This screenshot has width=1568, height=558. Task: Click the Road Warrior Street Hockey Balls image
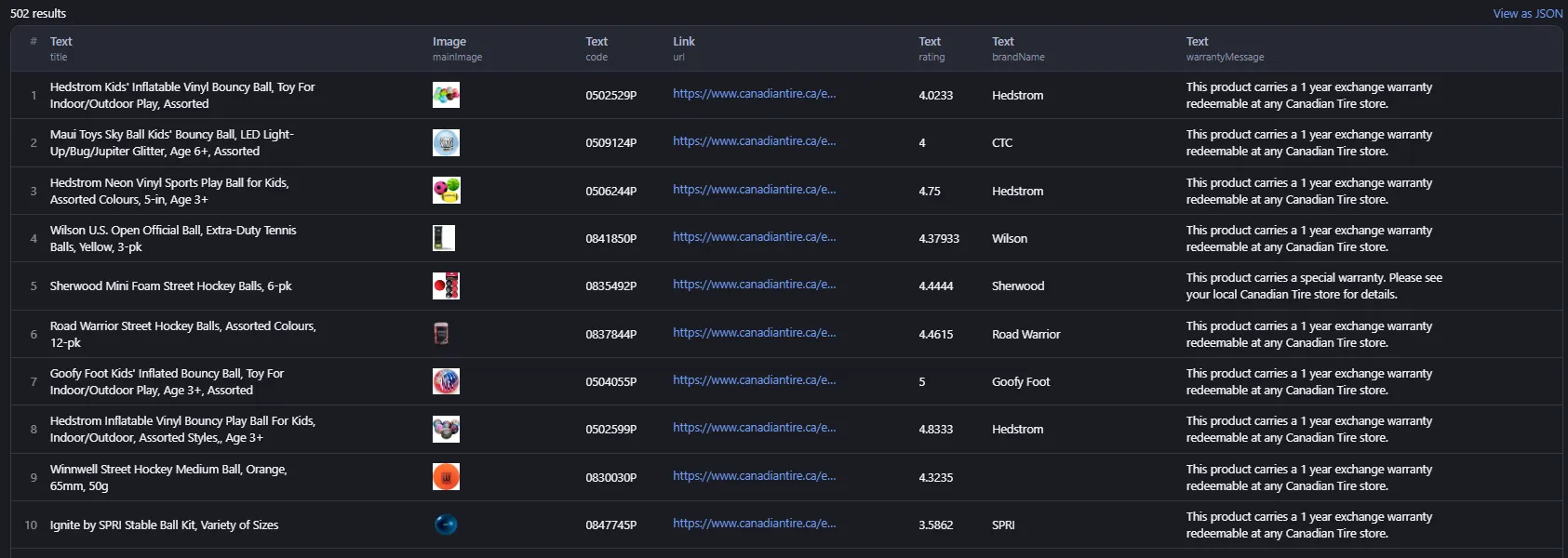441,334
